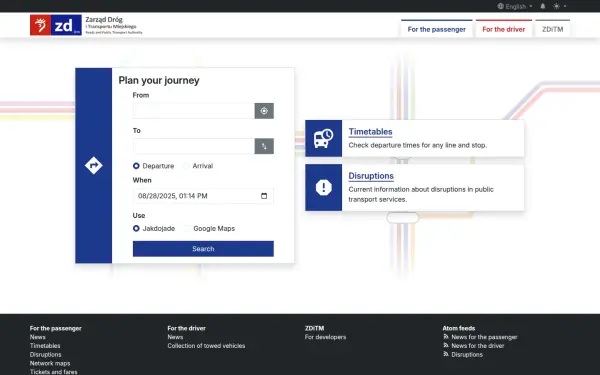Click the When date and time field
Screen dimensions: 600x375
pos(203,196)
